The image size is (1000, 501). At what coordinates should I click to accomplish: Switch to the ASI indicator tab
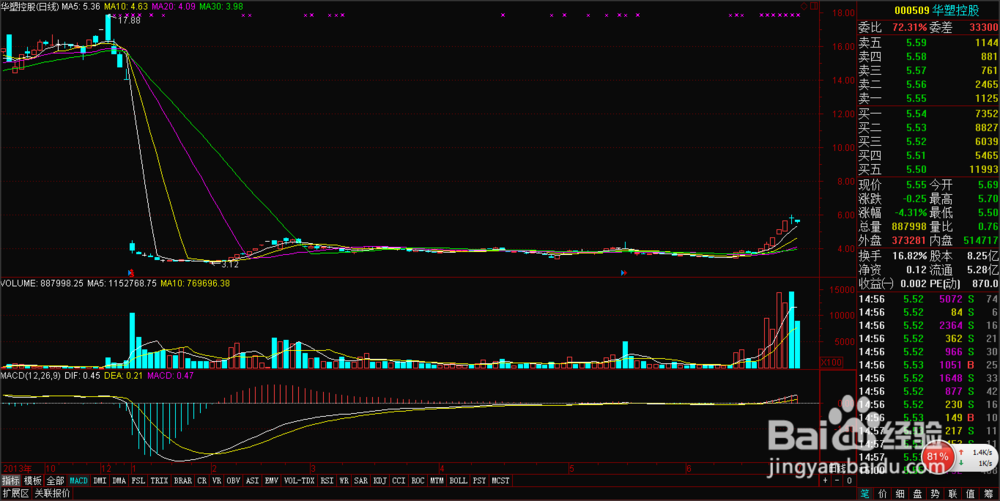[253, 481]
